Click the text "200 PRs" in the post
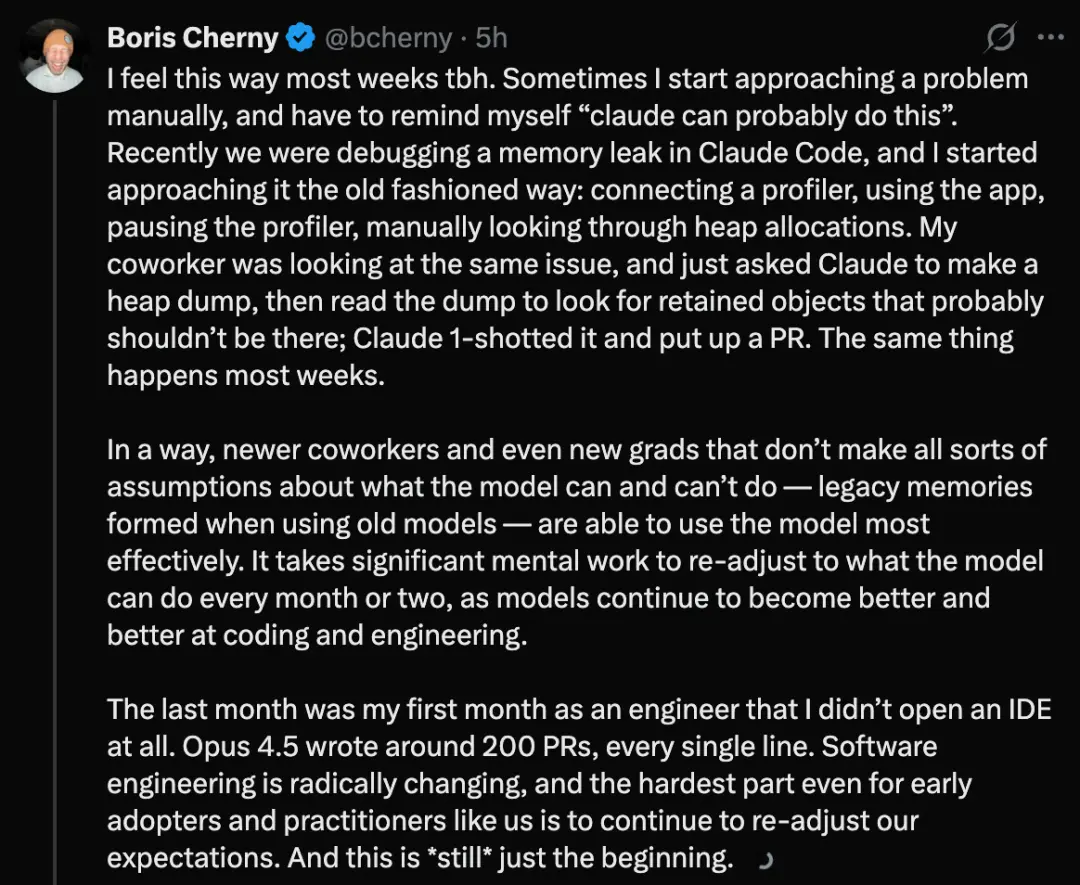The height and width of the screenshot is (885, 1080). 513,746
